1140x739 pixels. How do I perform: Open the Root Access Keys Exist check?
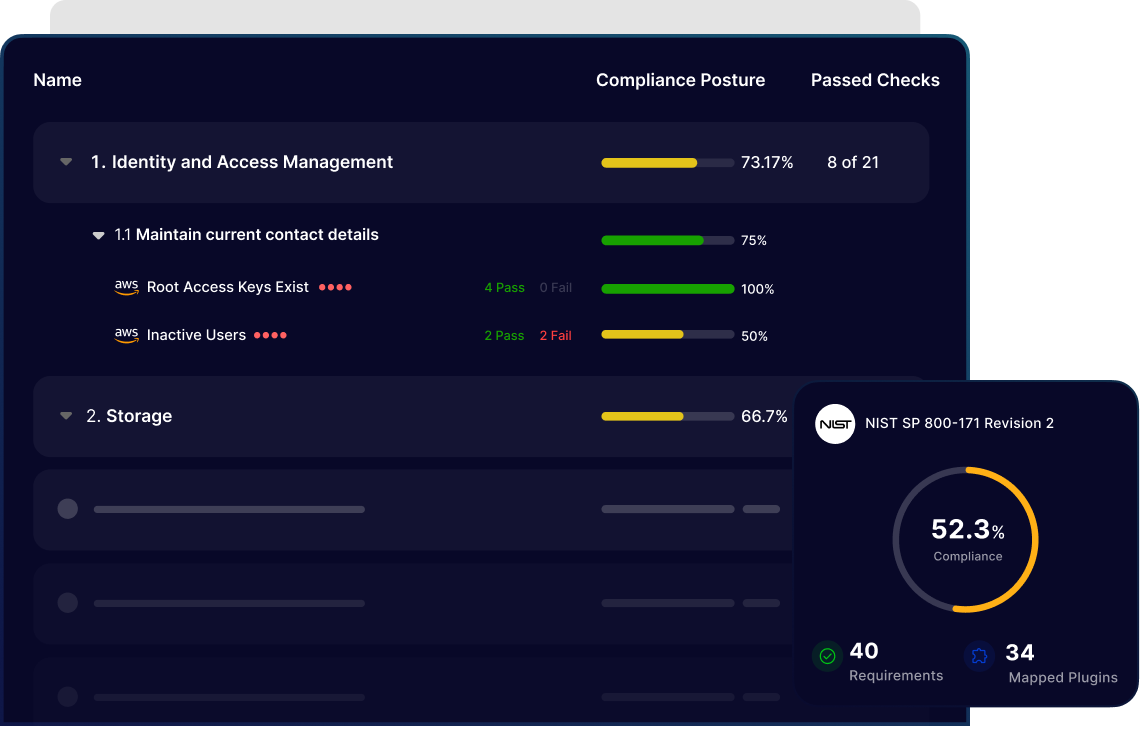[228, 287]
